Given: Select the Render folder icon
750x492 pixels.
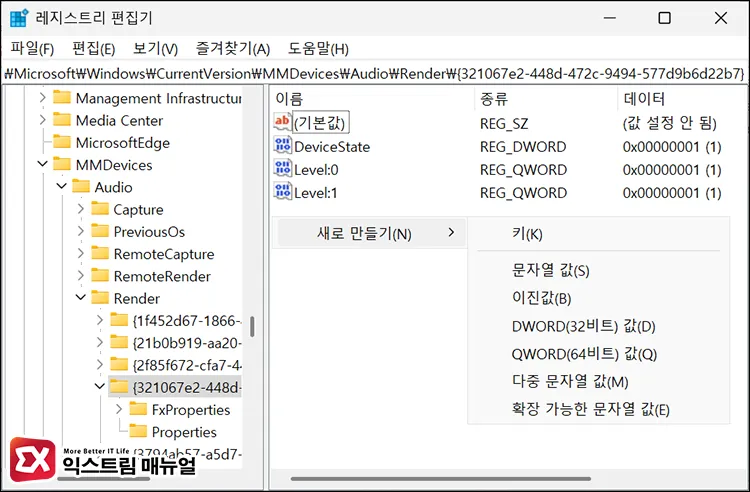Looking at the screenshot, I should click(x=100, y=298).
